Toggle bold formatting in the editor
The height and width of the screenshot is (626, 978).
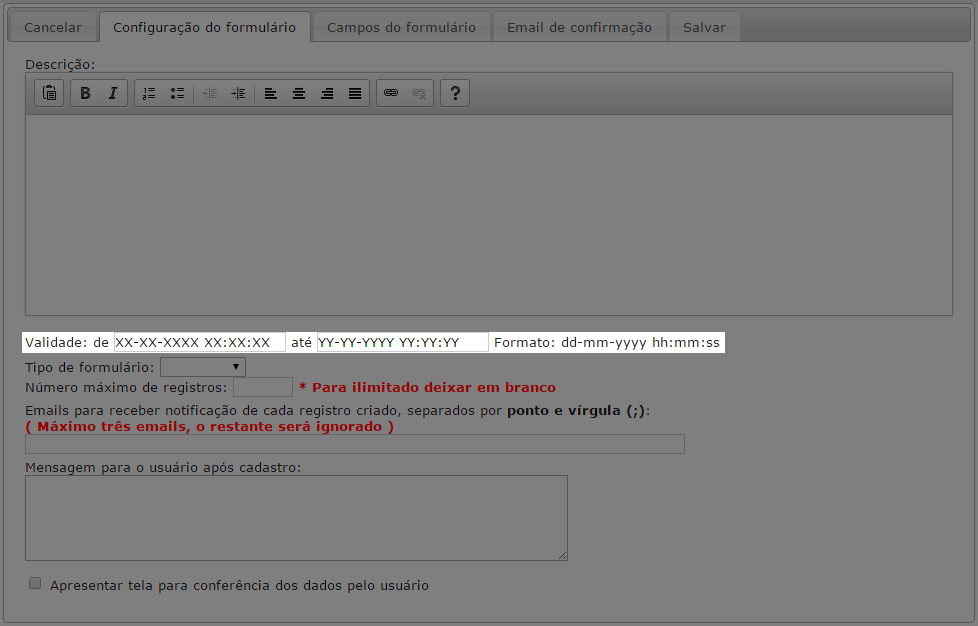pos(85,93)
